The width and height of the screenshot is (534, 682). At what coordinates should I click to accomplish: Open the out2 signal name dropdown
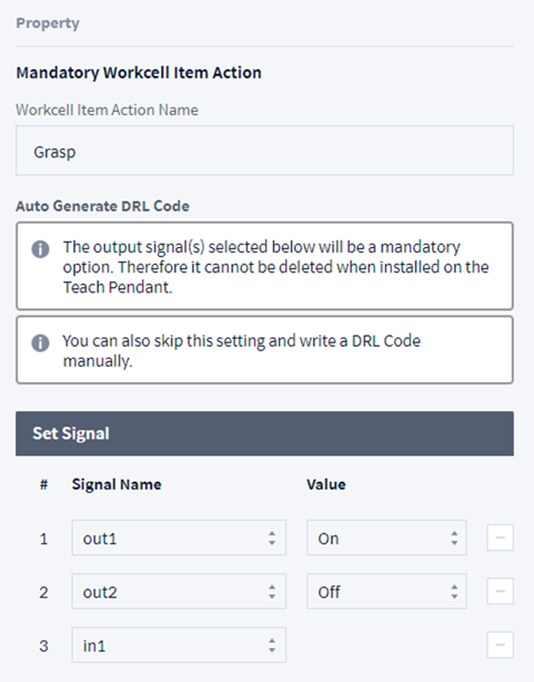179,591
